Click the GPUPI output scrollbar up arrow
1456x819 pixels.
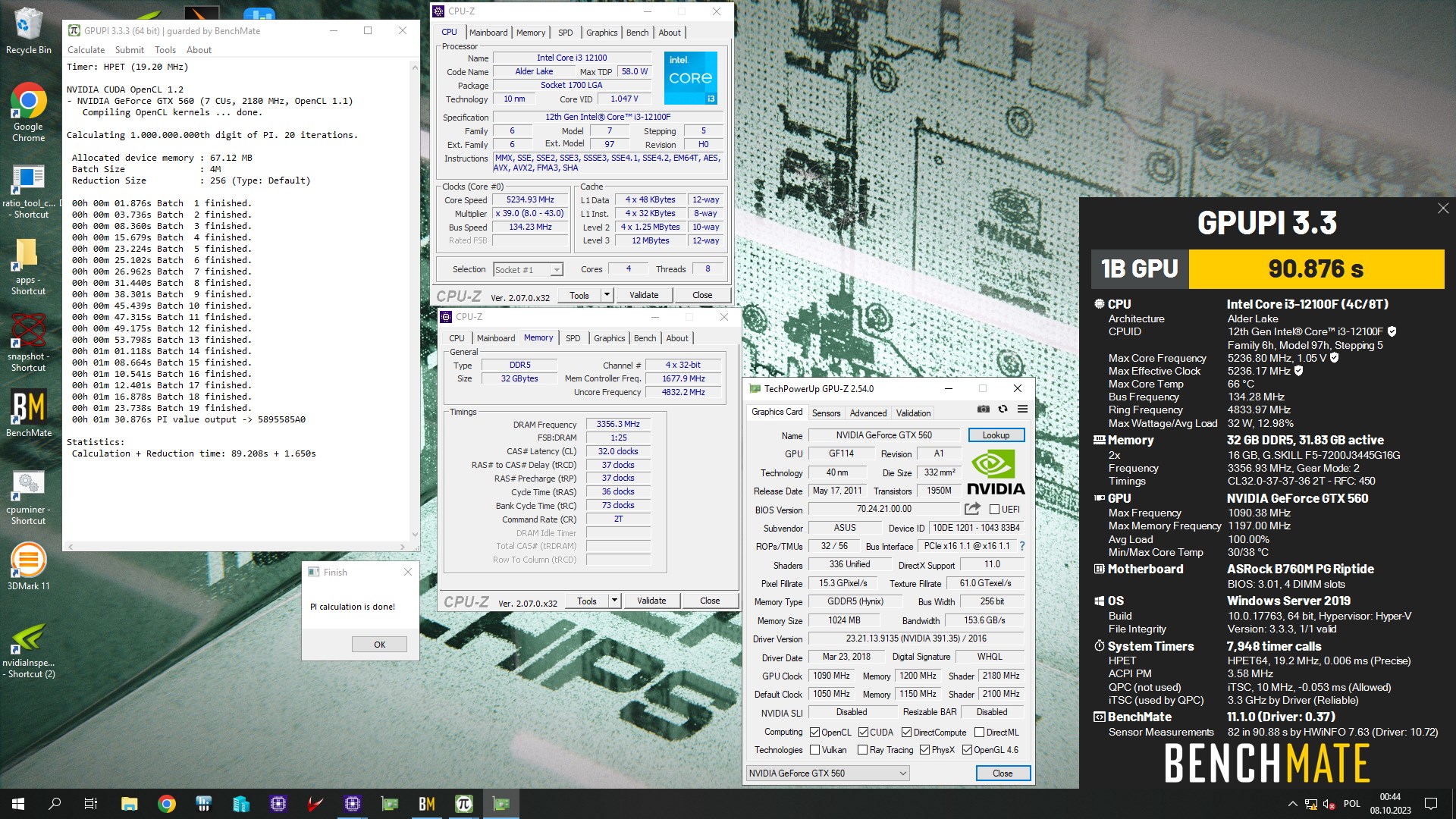pyautogui.click(x=415, y=67)
